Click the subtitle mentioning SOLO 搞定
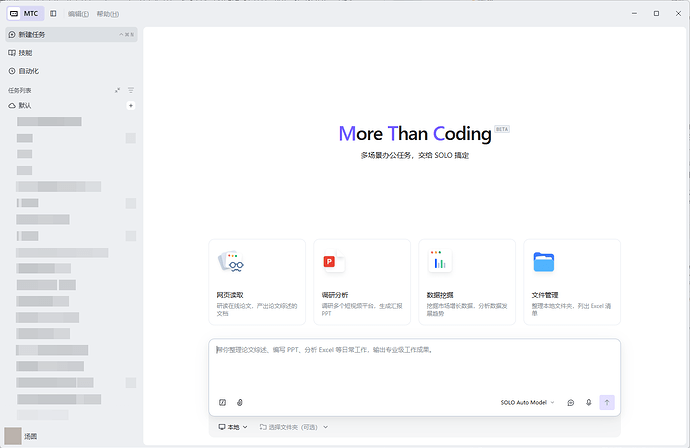The image size is (690, 448). [x=415, y=155]
